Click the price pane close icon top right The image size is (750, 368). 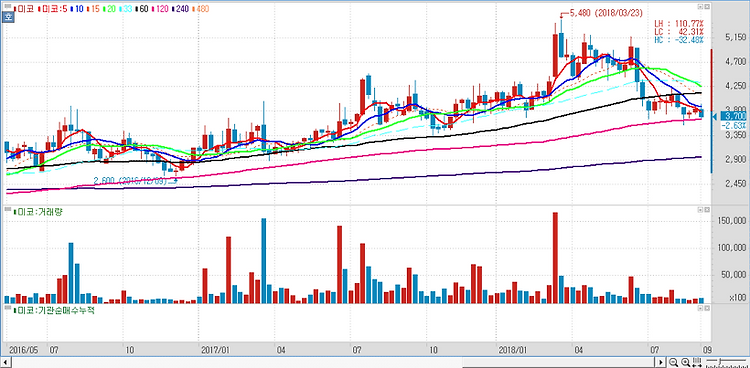[x=707, y=7]
